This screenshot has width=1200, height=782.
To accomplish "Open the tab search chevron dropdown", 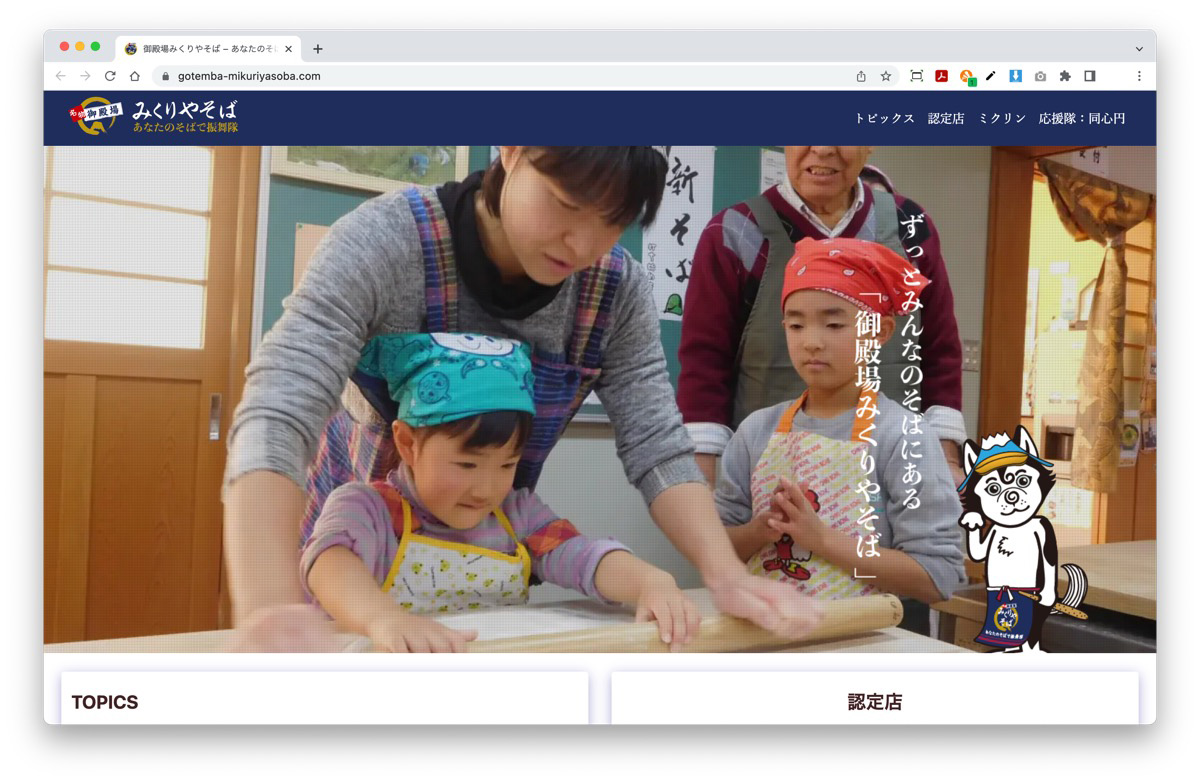I will pyautogui.click(x=1138, y=48).
